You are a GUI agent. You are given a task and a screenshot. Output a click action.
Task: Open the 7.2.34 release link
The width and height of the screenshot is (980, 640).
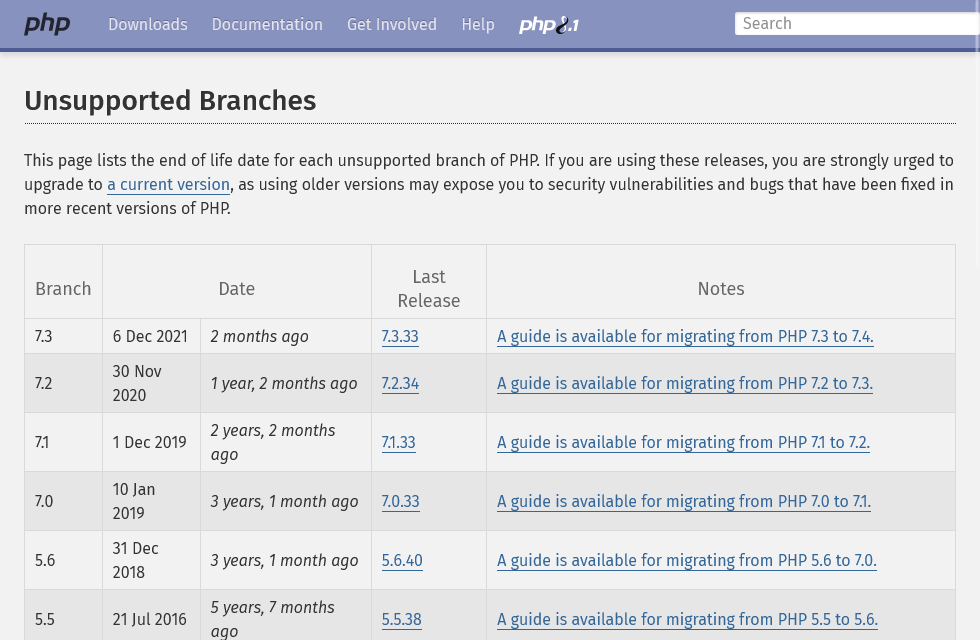pos(400,383)
